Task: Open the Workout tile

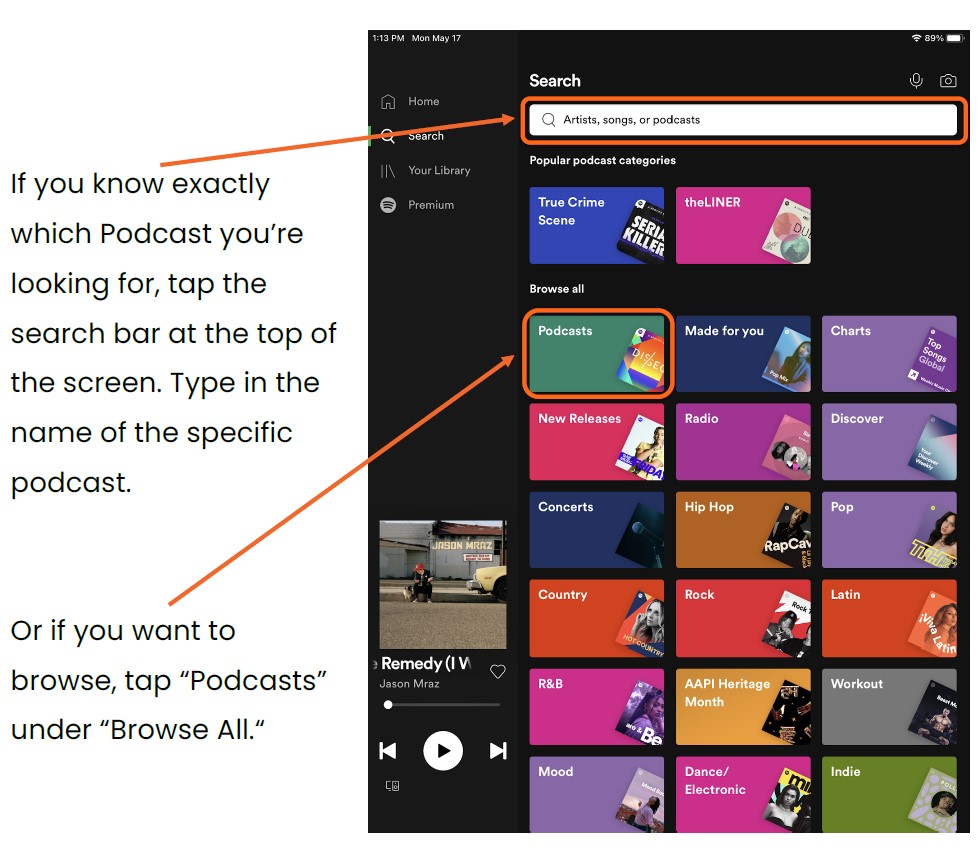Action: click(x=889, y=707)
